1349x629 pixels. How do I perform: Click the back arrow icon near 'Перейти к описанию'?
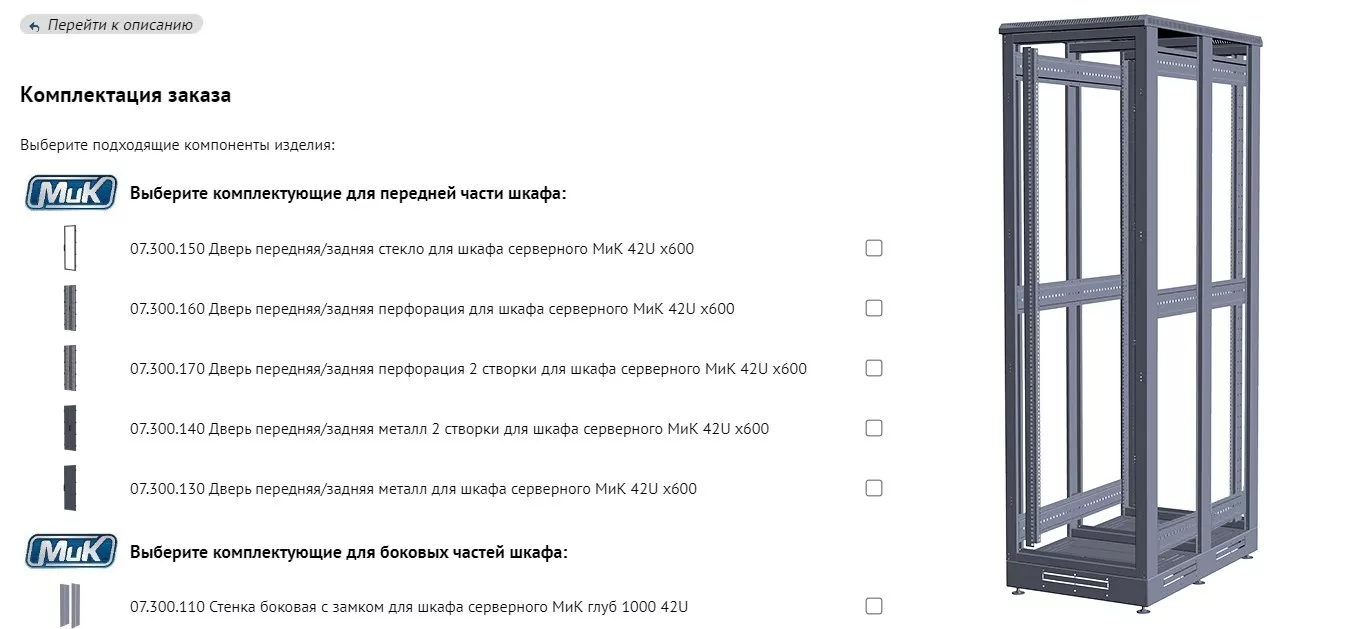point(35,26)
